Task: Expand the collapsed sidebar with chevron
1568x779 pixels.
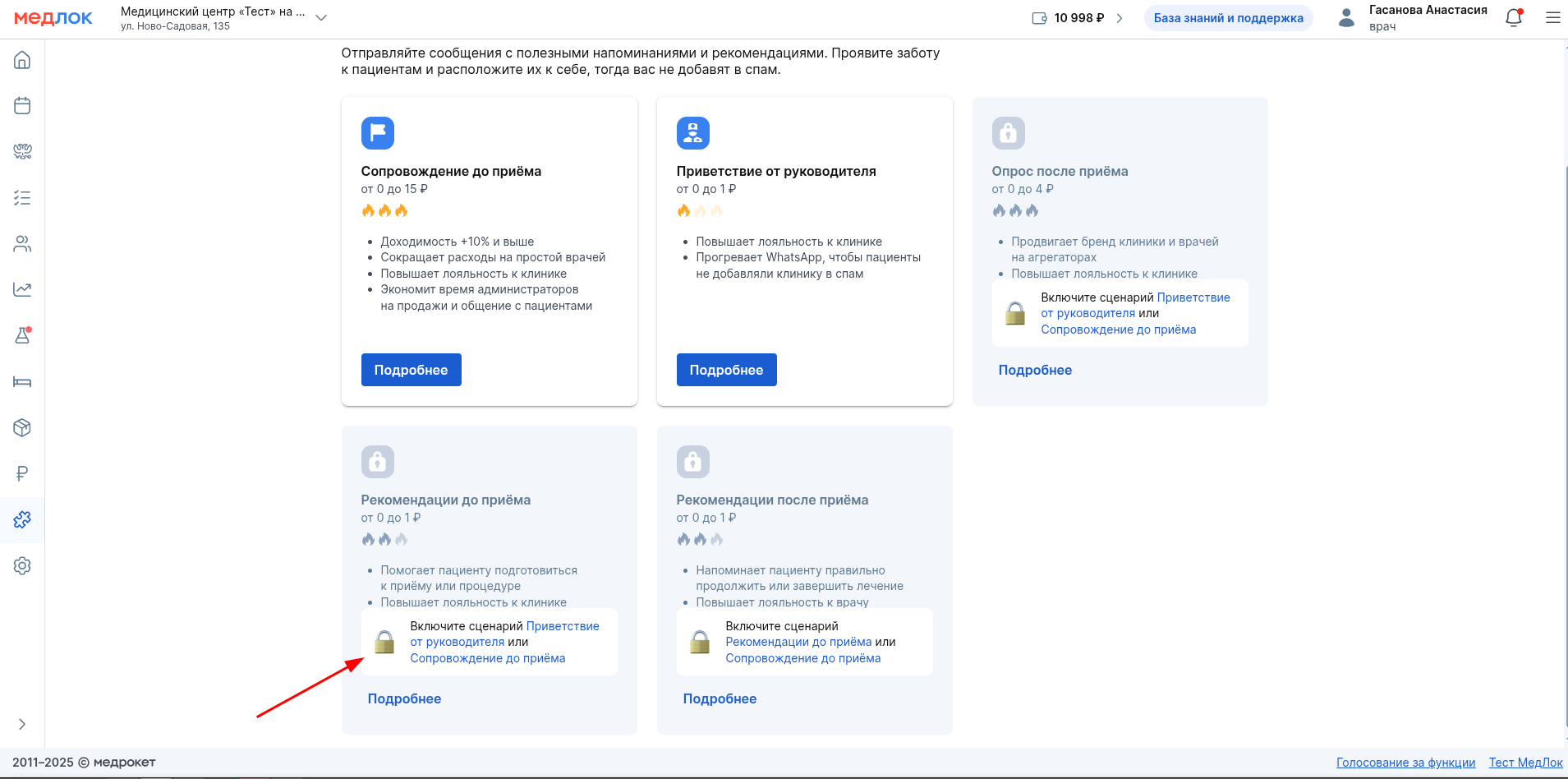Action: (x=22, y=724)
